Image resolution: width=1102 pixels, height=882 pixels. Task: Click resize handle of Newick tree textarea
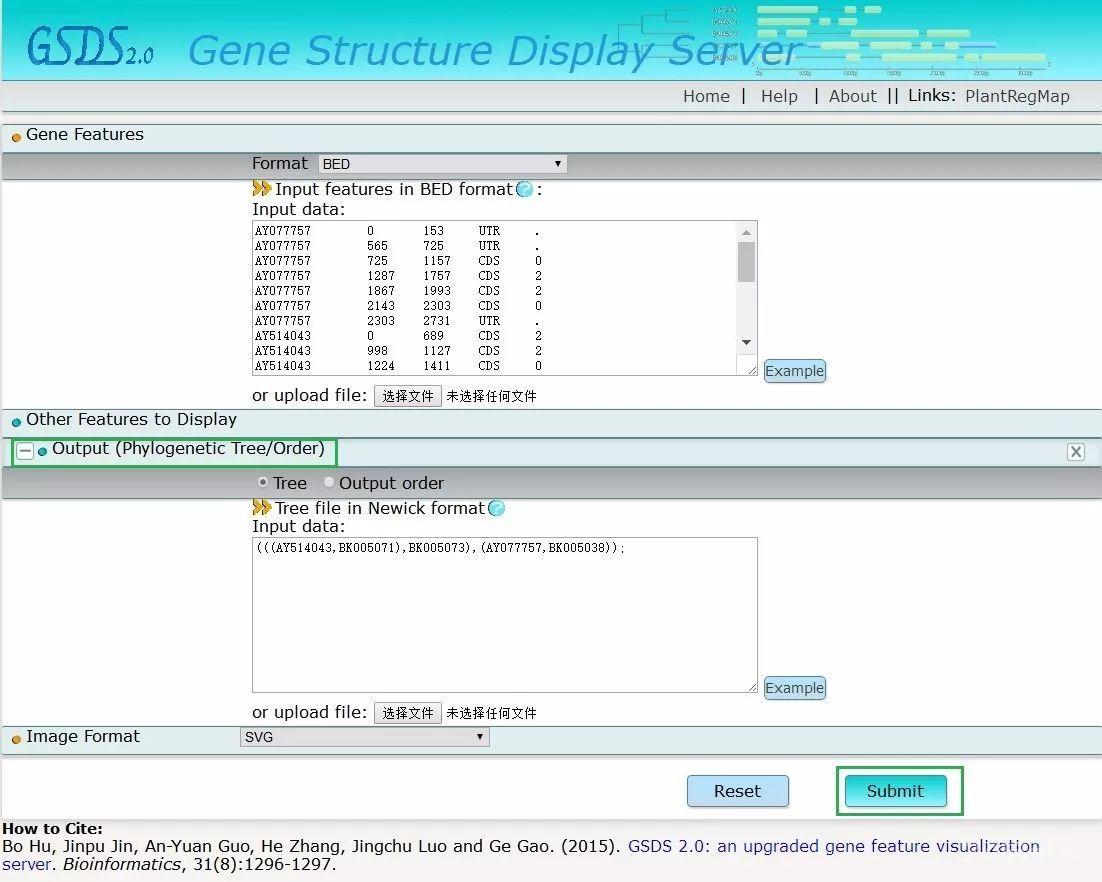(x=752, y=687)
